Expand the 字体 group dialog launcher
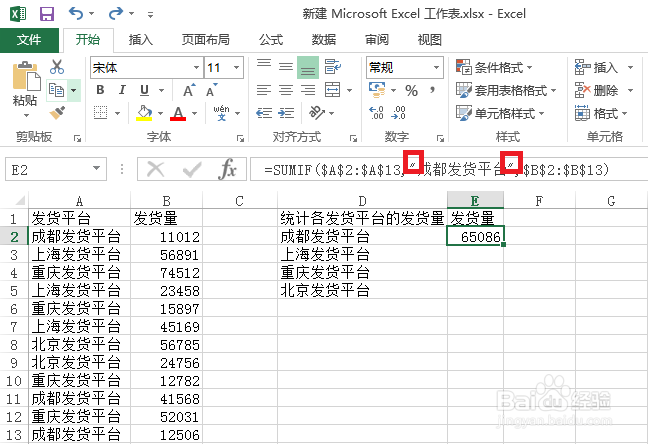The width and height of the screenshot is (648, 444). tap(240, 138)
